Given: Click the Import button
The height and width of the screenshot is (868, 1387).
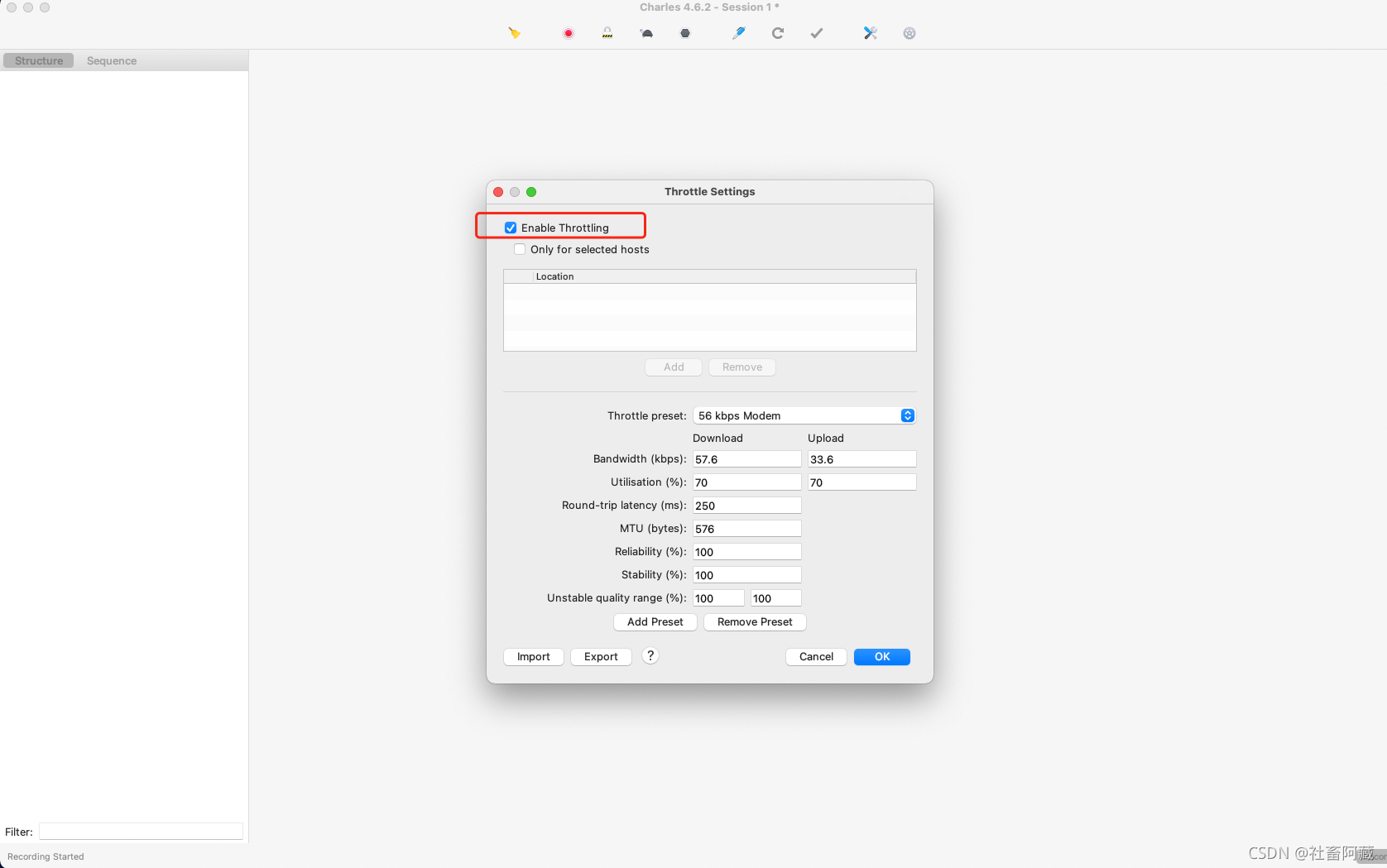Looking at the screenshot, I should tap(534, 656).
